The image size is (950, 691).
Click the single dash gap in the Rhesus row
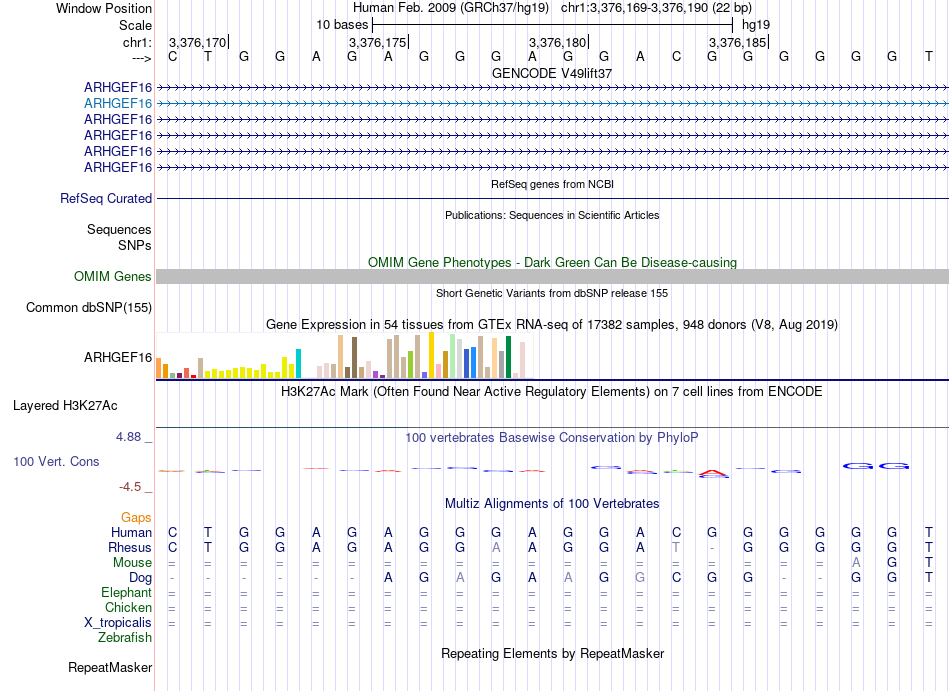(x=712, y=548)
